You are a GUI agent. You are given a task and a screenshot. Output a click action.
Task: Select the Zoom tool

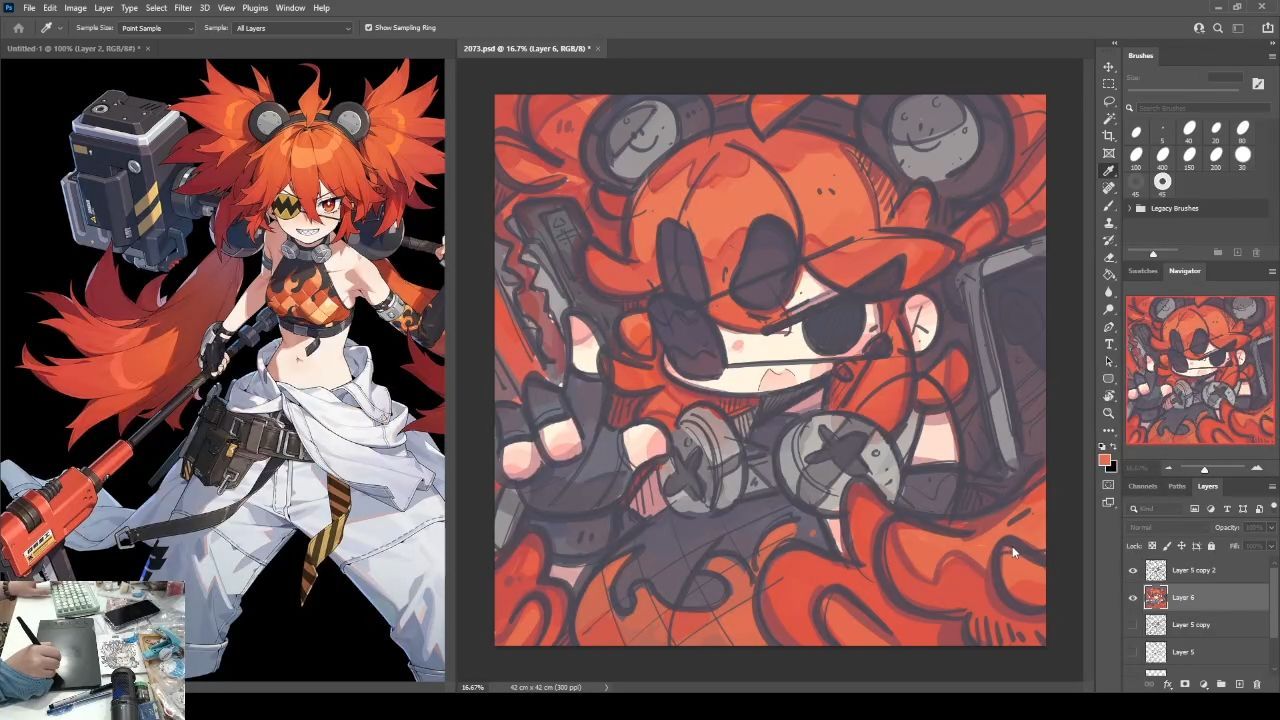pyautogui.click(x=1108, y=413)
